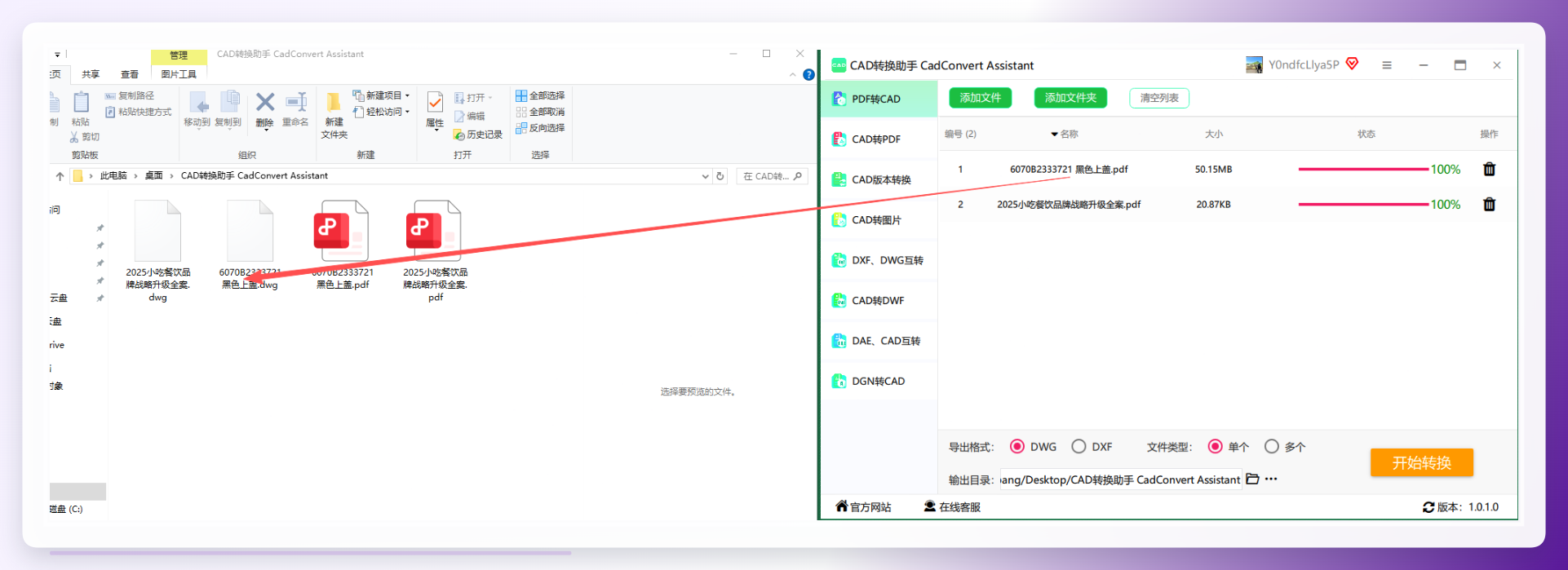
Task: Open 官方网站 link
Action: tap(863, 506)
